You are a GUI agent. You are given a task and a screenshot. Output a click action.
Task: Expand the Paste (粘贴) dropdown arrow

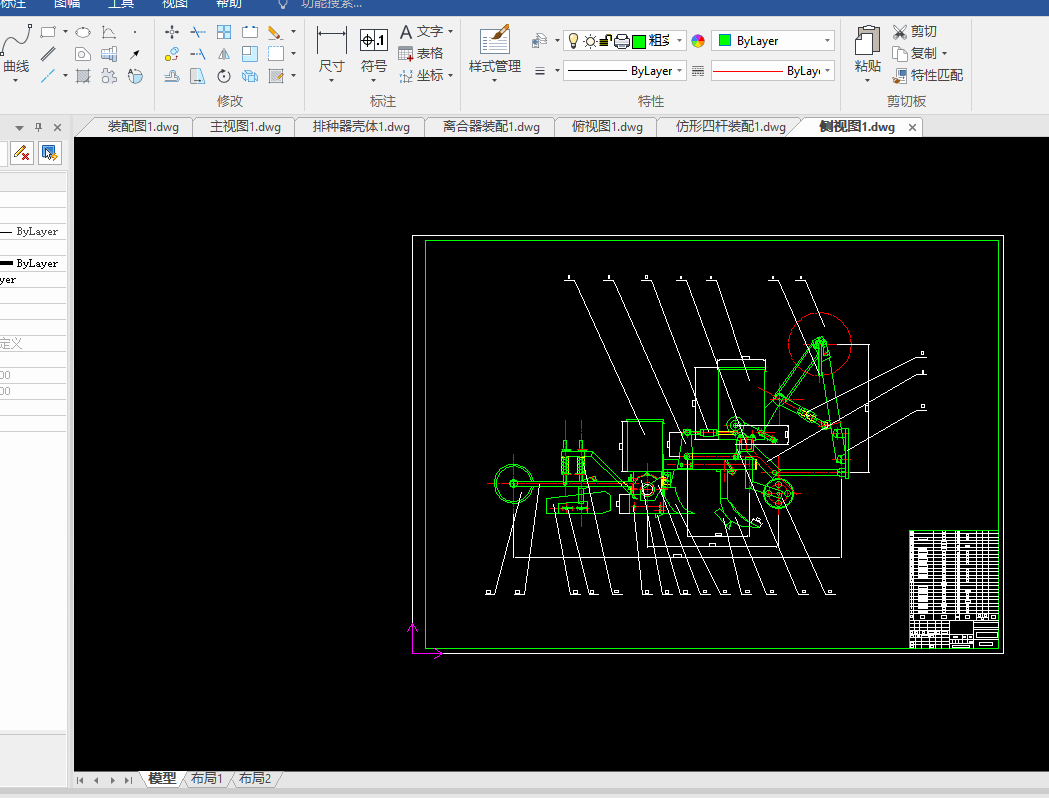pyautogui.click(x=867, y=81)
